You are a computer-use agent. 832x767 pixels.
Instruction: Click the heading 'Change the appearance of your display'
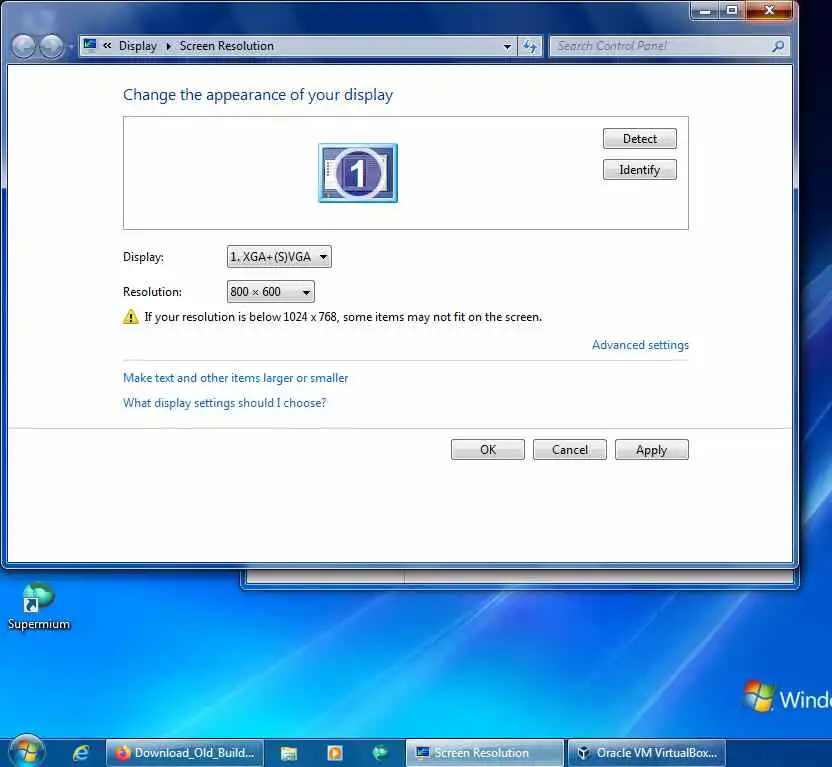[258, 95]
